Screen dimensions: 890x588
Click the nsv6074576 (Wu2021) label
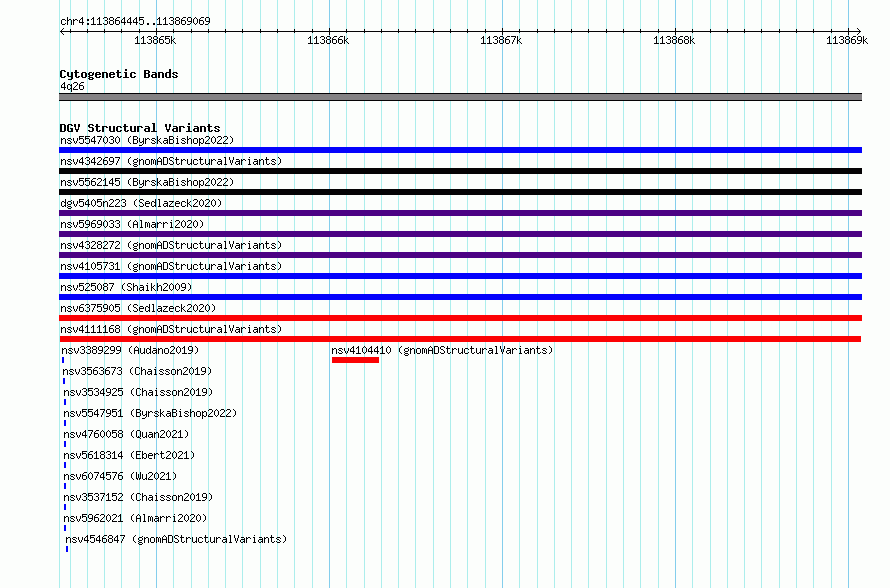click(x=120, y=476)
